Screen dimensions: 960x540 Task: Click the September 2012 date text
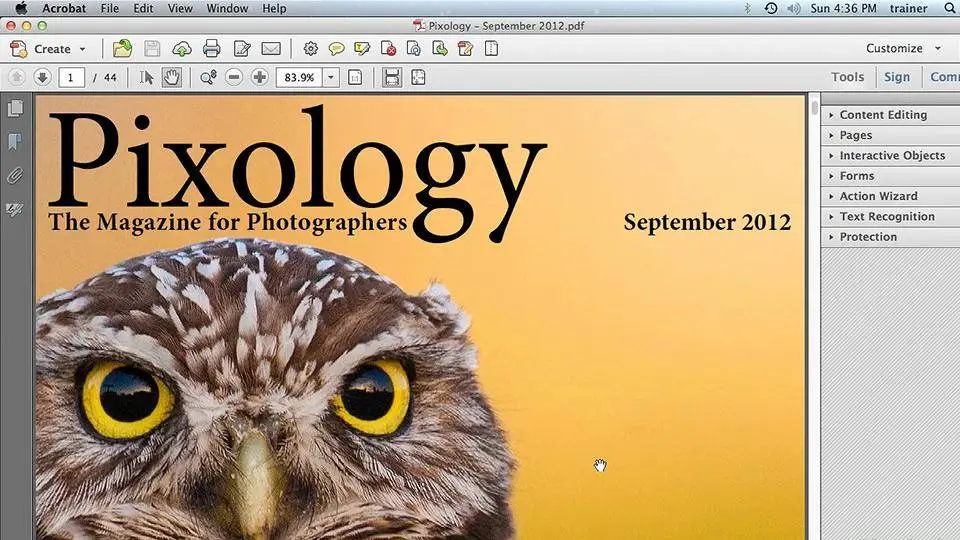click(707, 222)
